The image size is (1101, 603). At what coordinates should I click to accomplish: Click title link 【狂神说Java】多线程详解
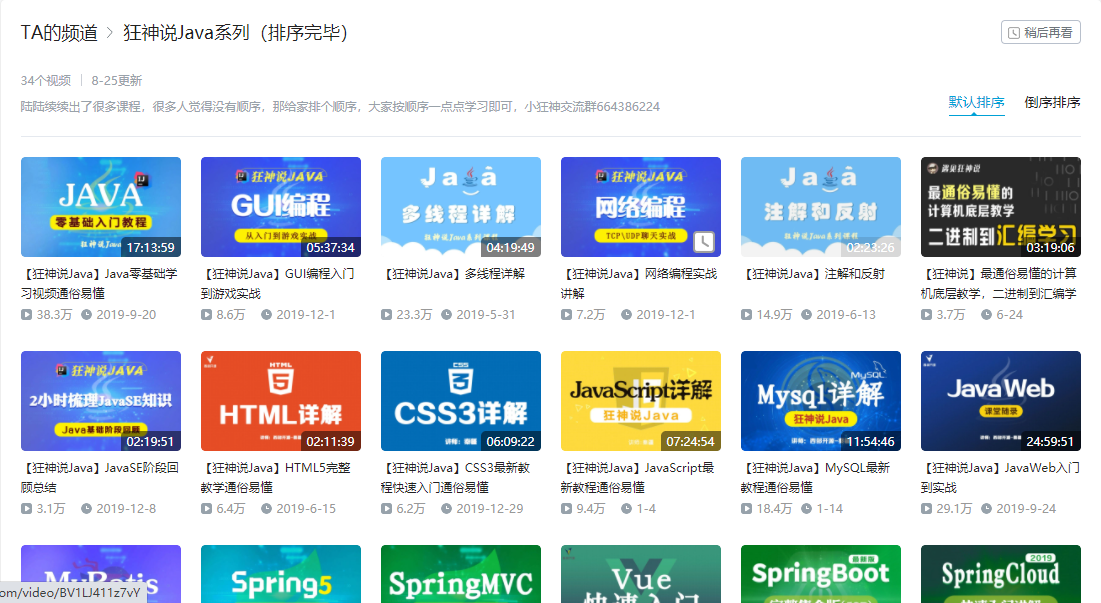coord(454,274)
